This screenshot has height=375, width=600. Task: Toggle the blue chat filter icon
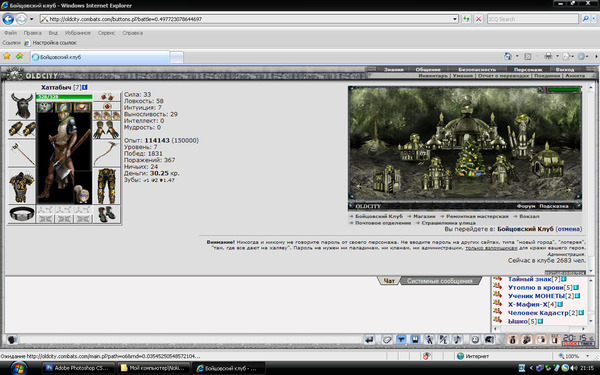[401, 339]
